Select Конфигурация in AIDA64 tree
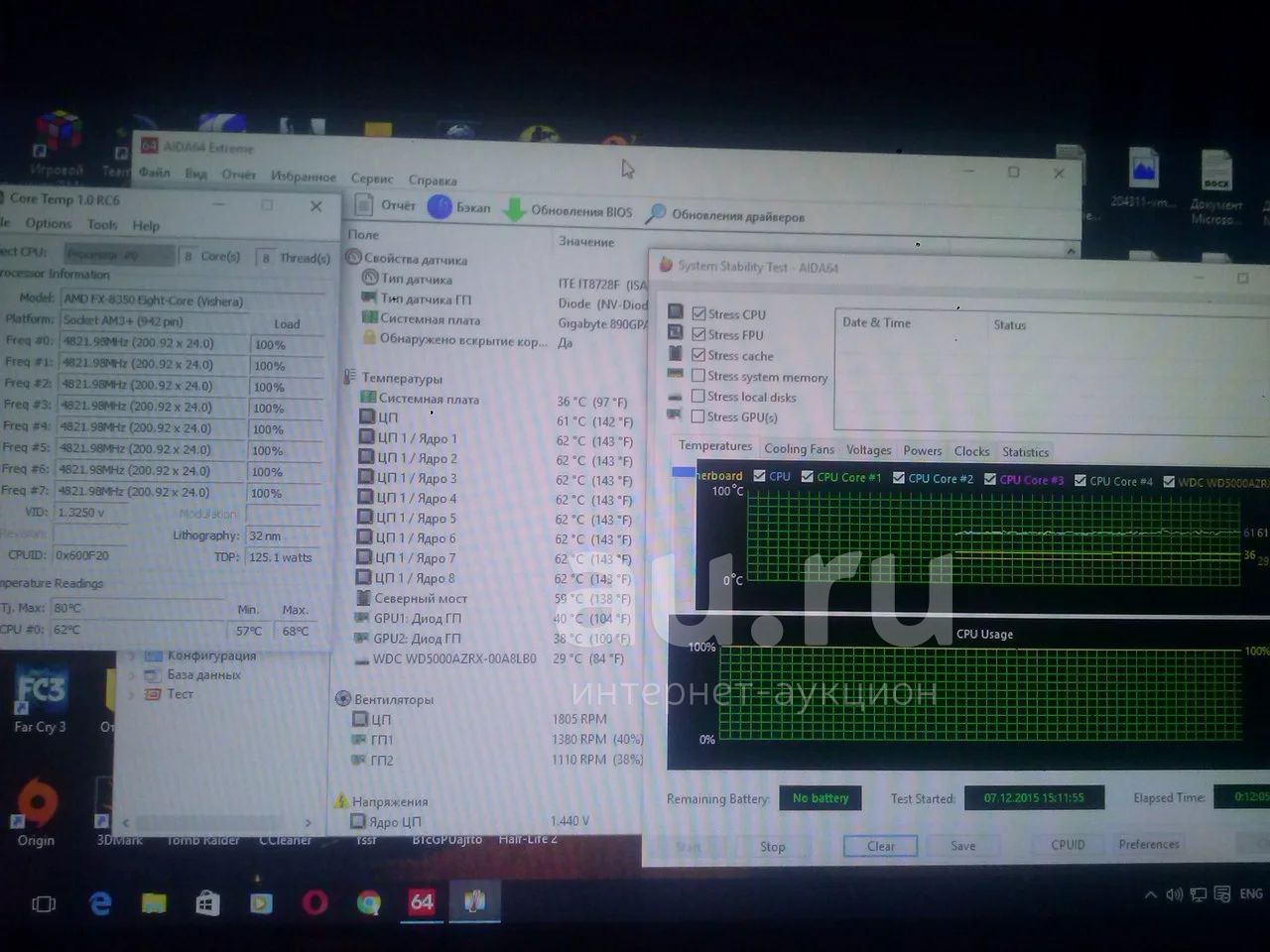The width and height of the screenshot is (1270, 952). point(211,655)
